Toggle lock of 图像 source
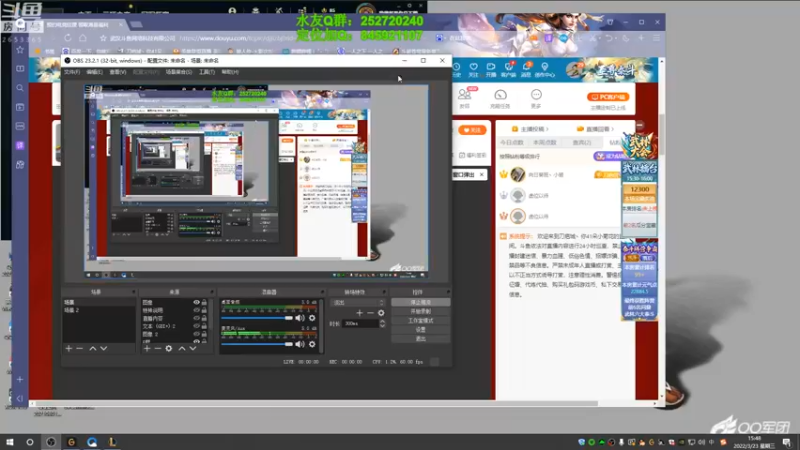The image size is (800, 450). 204,303
